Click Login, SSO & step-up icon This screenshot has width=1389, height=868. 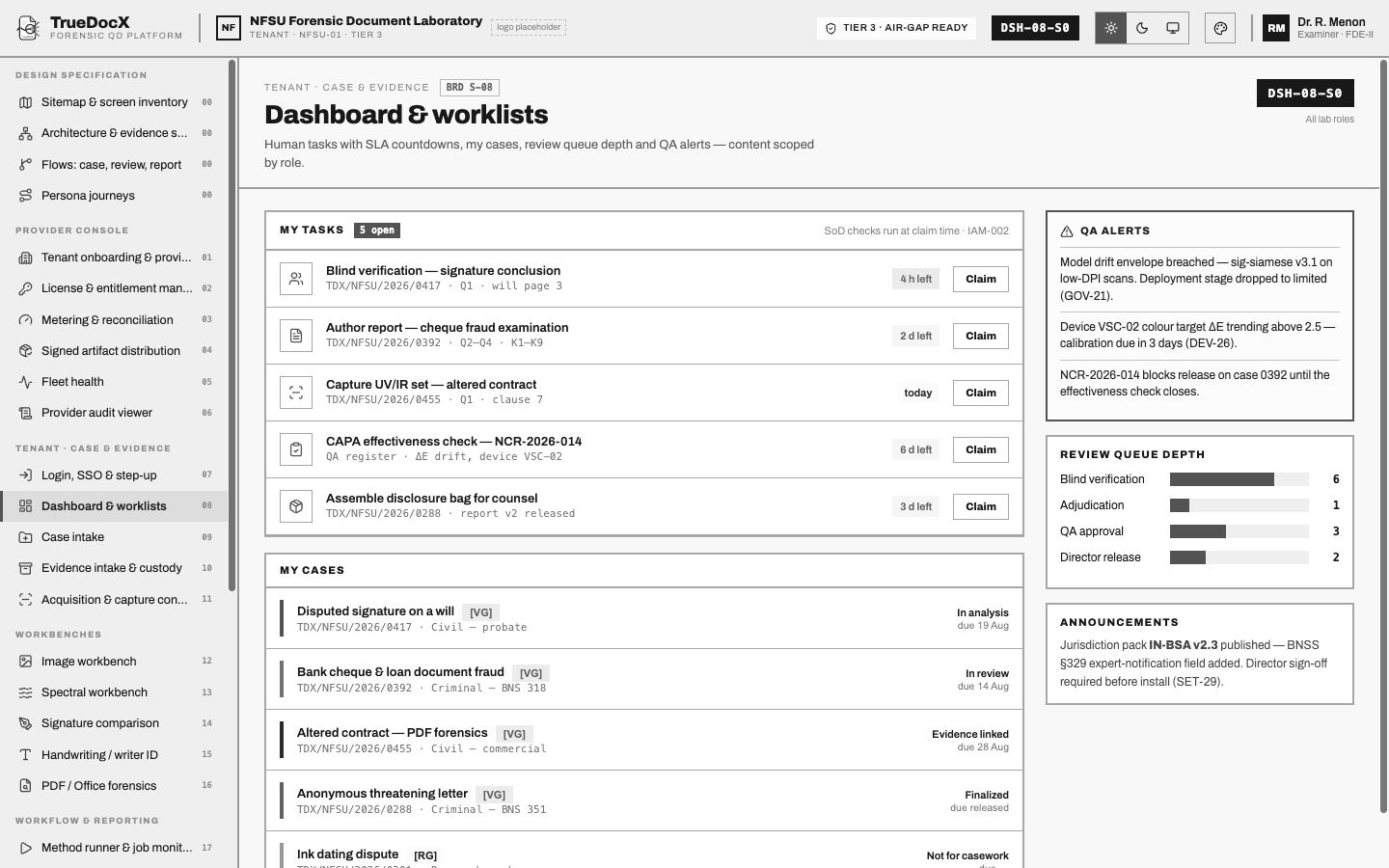(25, 475)
